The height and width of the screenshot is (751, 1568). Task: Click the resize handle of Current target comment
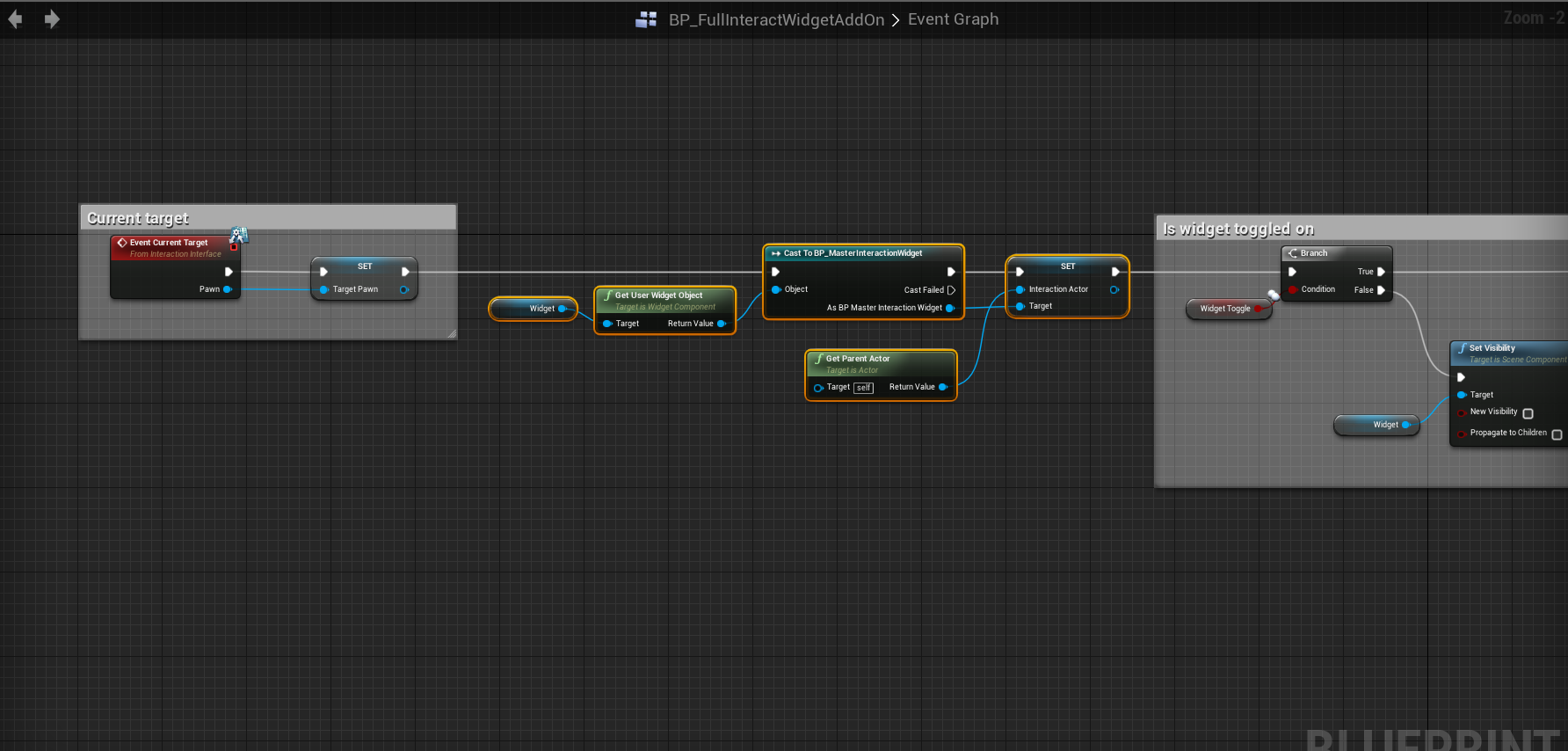pyautogui.click(x=451, y=333)
